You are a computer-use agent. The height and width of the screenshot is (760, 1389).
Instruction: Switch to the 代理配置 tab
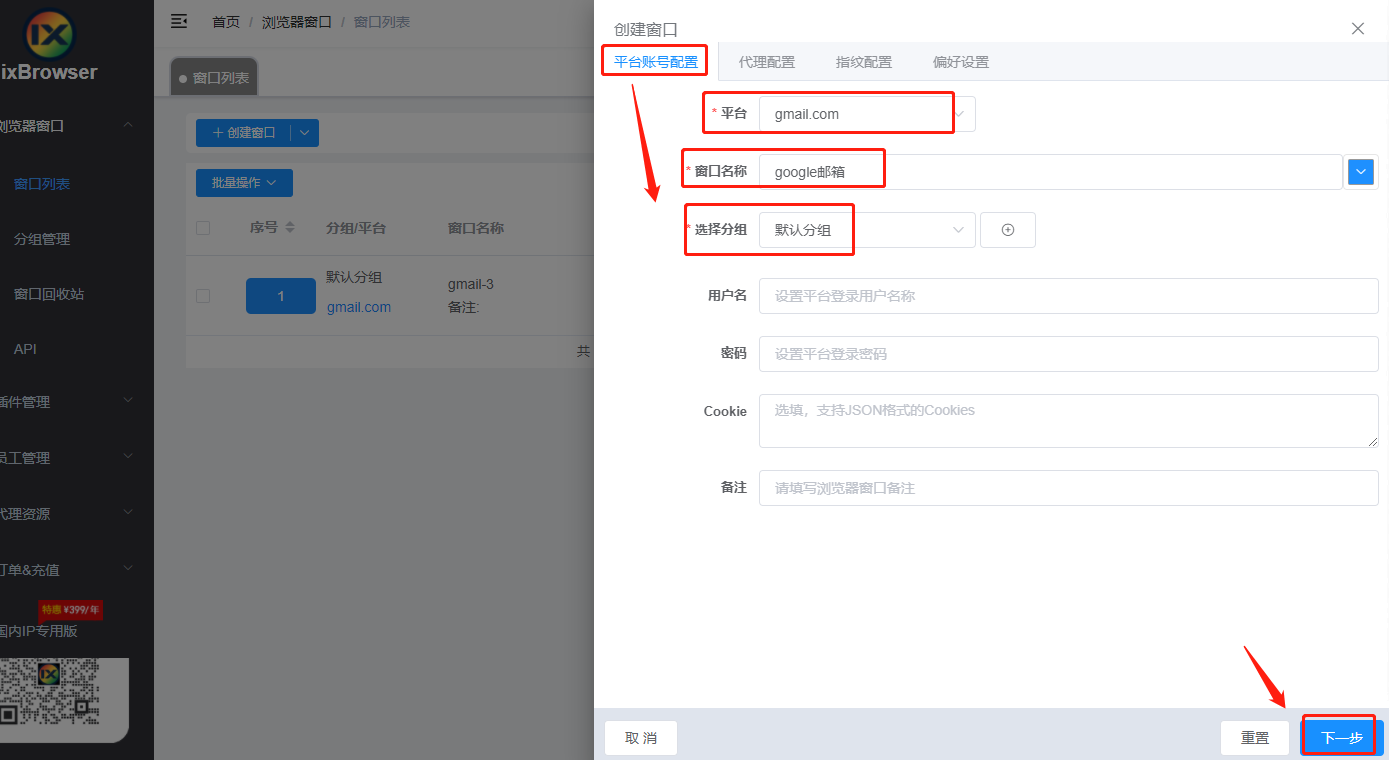coord(766,62)
